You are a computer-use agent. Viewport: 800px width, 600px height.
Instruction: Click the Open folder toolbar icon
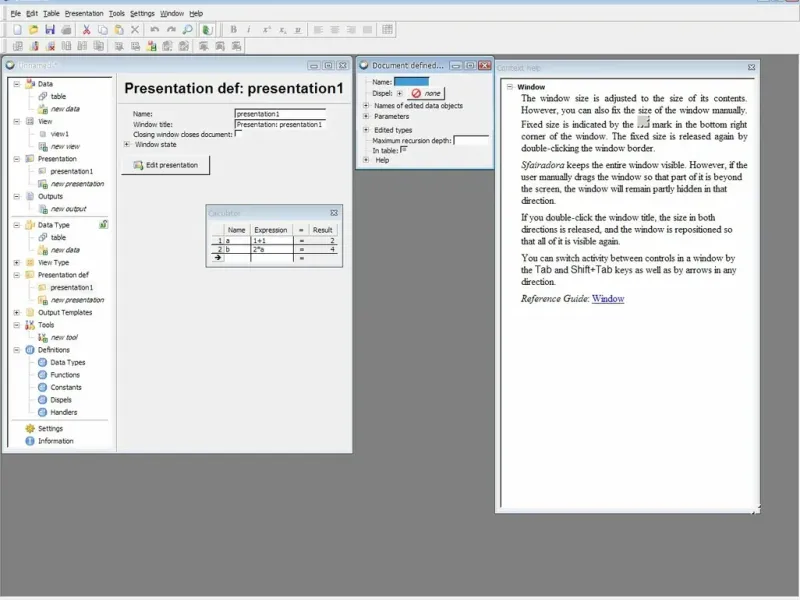(33, 30)
